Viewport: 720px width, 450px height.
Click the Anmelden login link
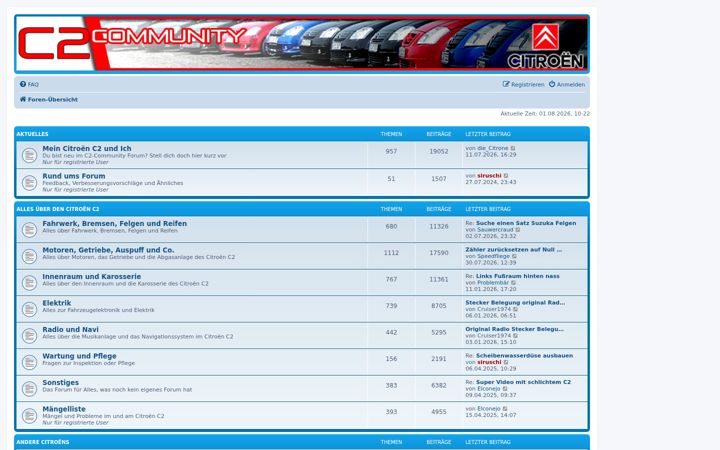pyautogui.click(x=567, y=84)
